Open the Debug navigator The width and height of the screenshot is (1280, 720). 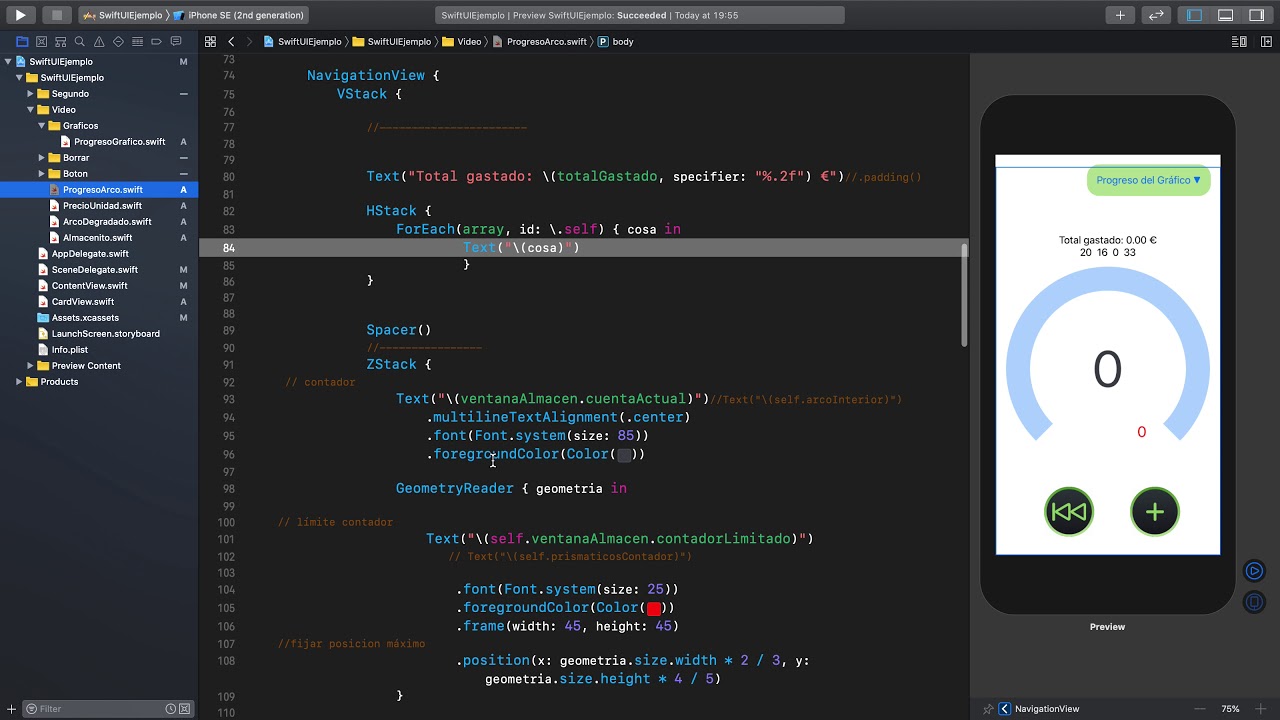137,42
